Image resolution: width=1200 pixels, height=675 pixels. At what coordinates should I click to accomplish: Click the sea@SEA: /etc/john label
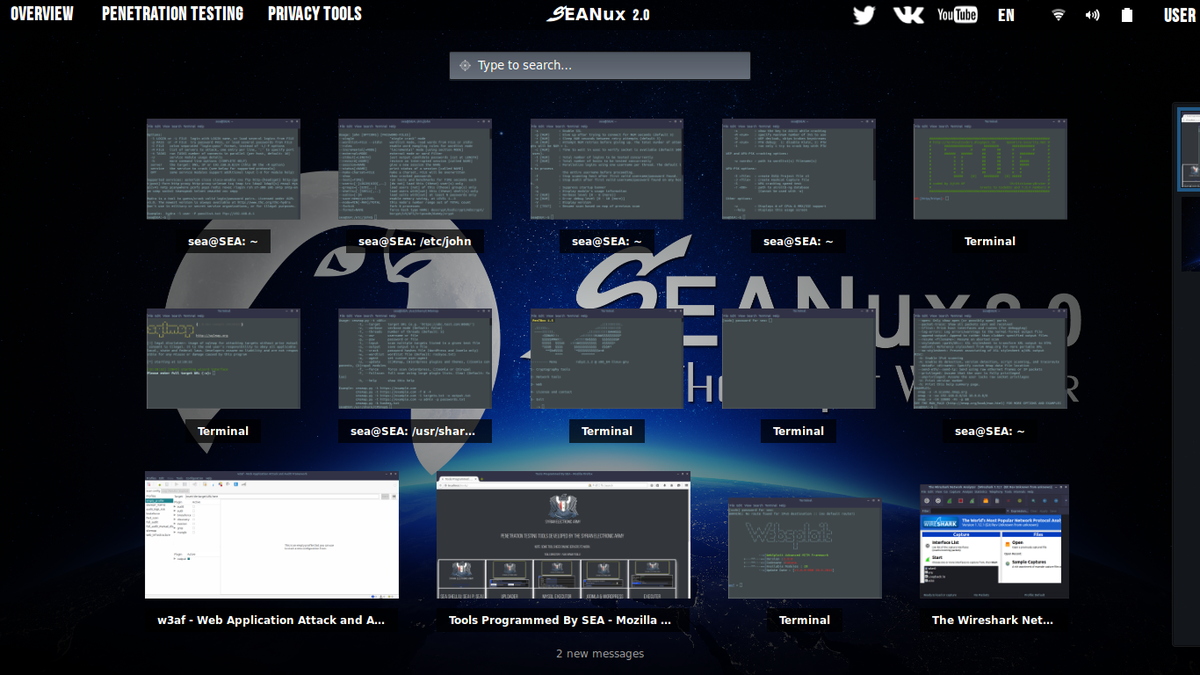pyautogui.click(x=415, y=241)
